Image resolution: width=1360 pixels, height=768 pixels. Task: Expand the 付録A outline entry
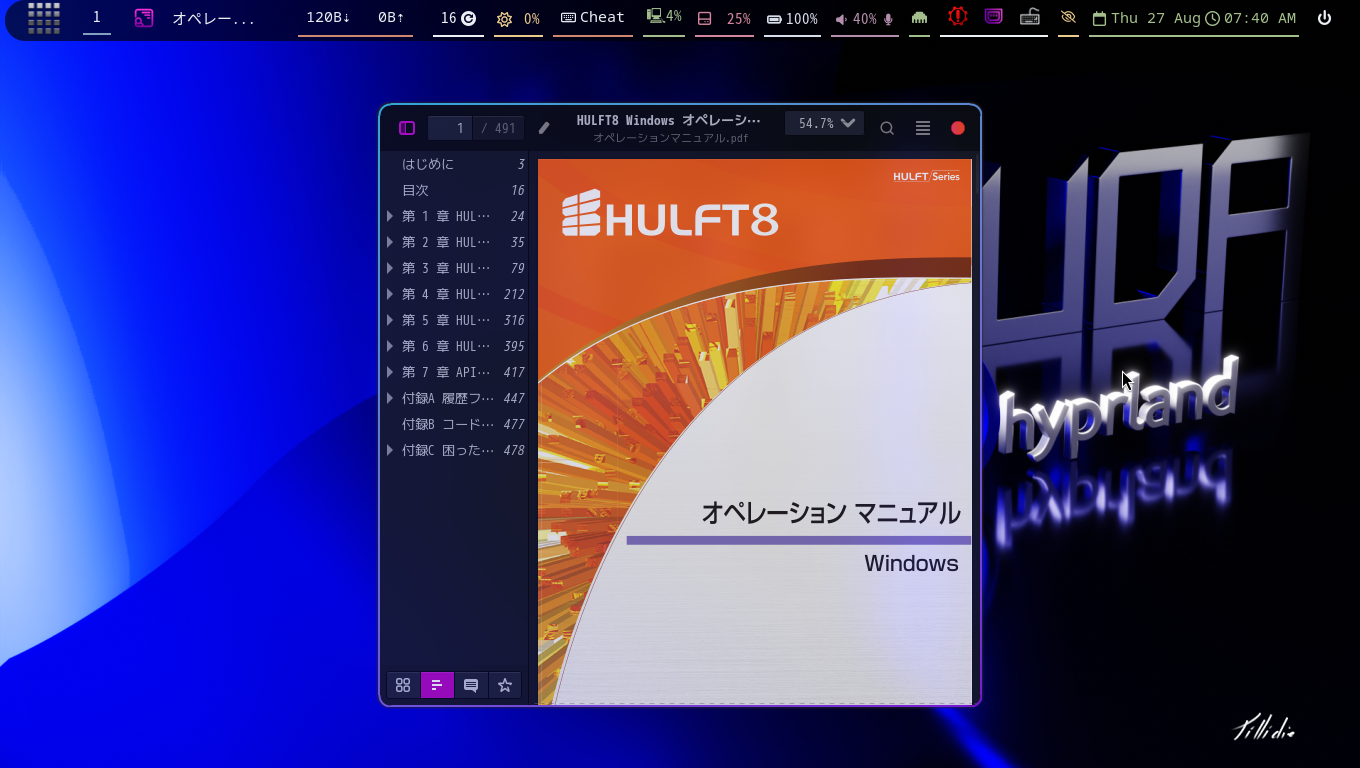coord(390,398)
